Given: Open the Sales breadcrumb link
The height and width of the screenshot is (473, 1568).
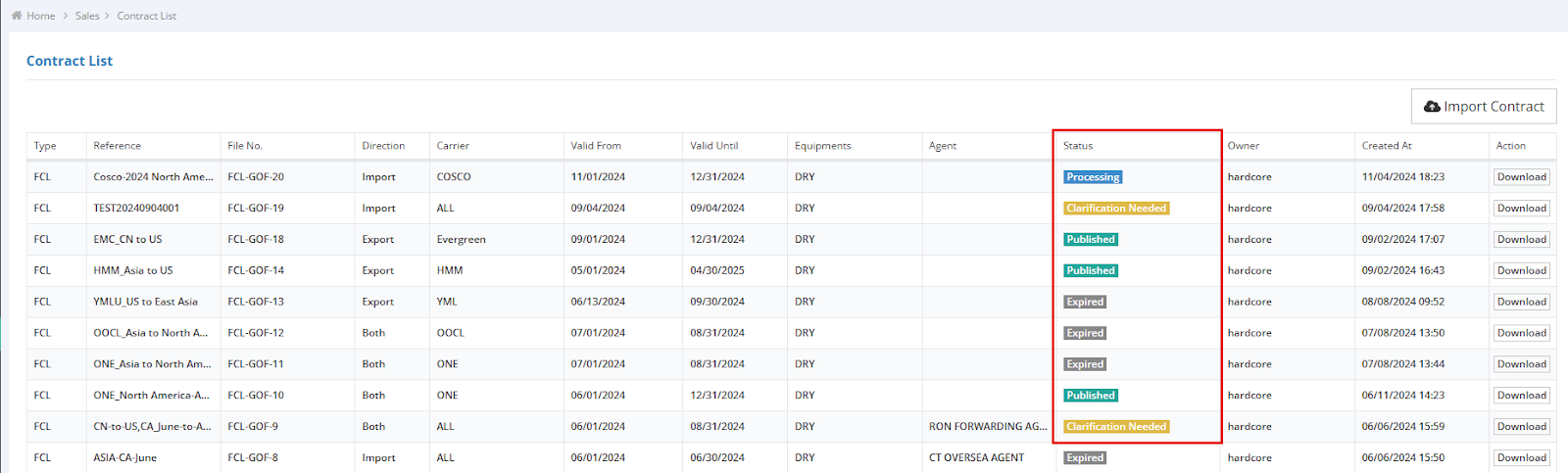Looking at the screenshot, I should point(87,16).
